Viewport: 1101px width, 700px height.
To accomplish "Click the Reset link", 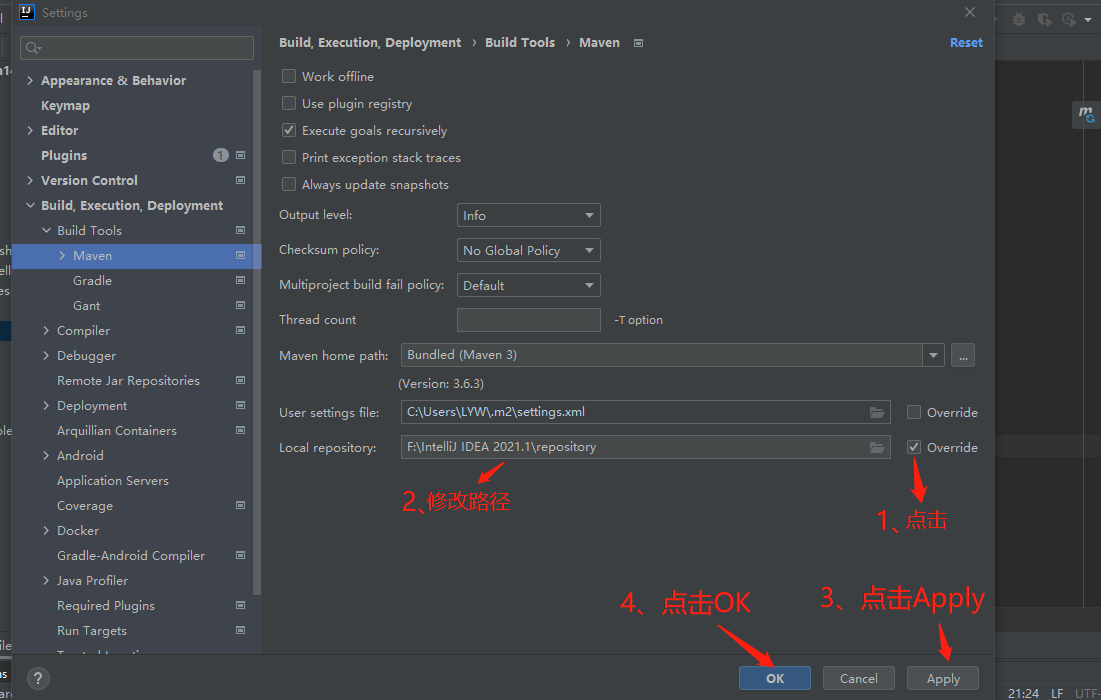I will pos(966,43).
